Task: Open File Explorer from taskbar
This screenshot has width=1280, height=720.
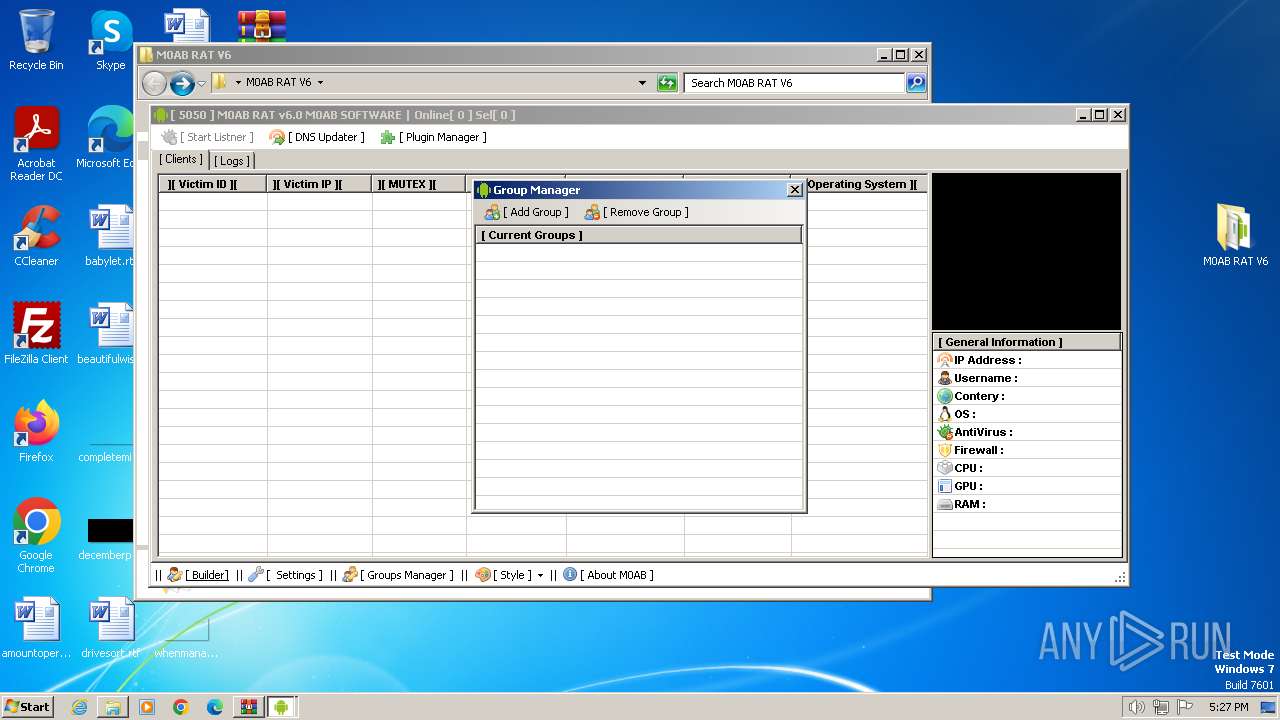Action: pos(113,707)
